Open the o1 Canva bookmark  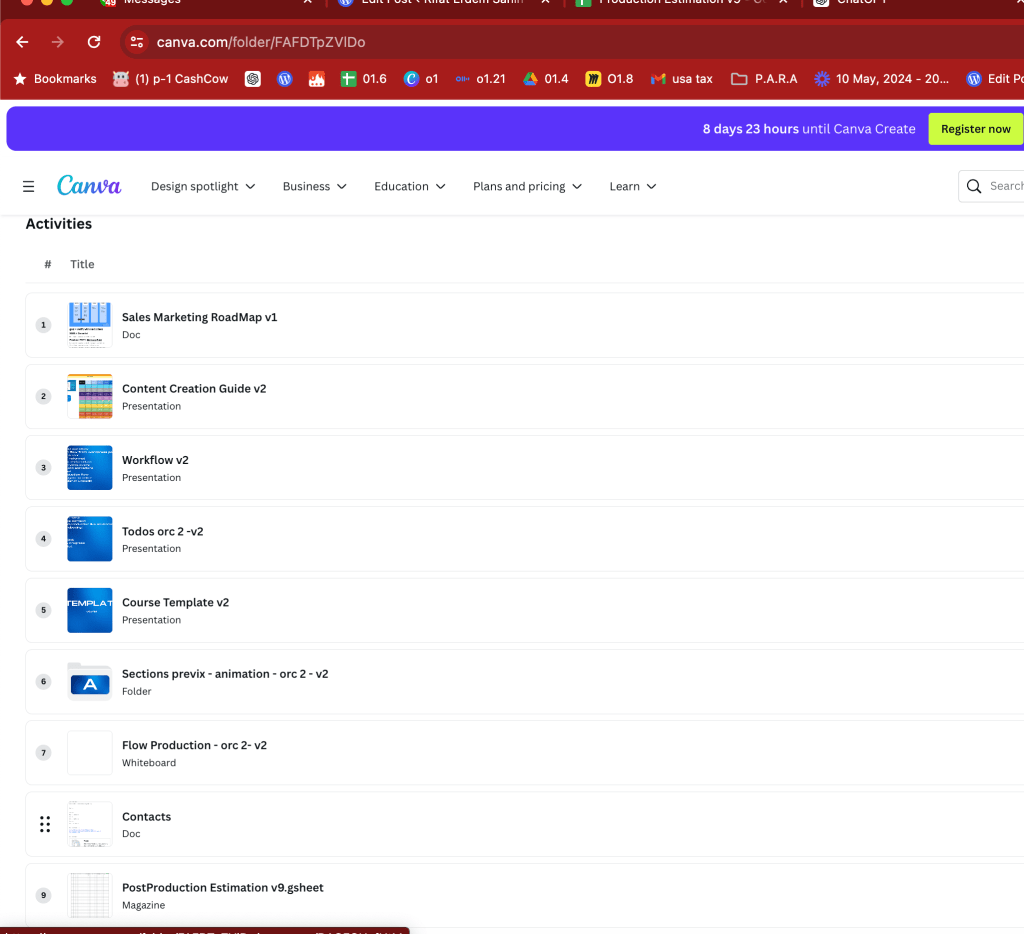click(421, 79)
